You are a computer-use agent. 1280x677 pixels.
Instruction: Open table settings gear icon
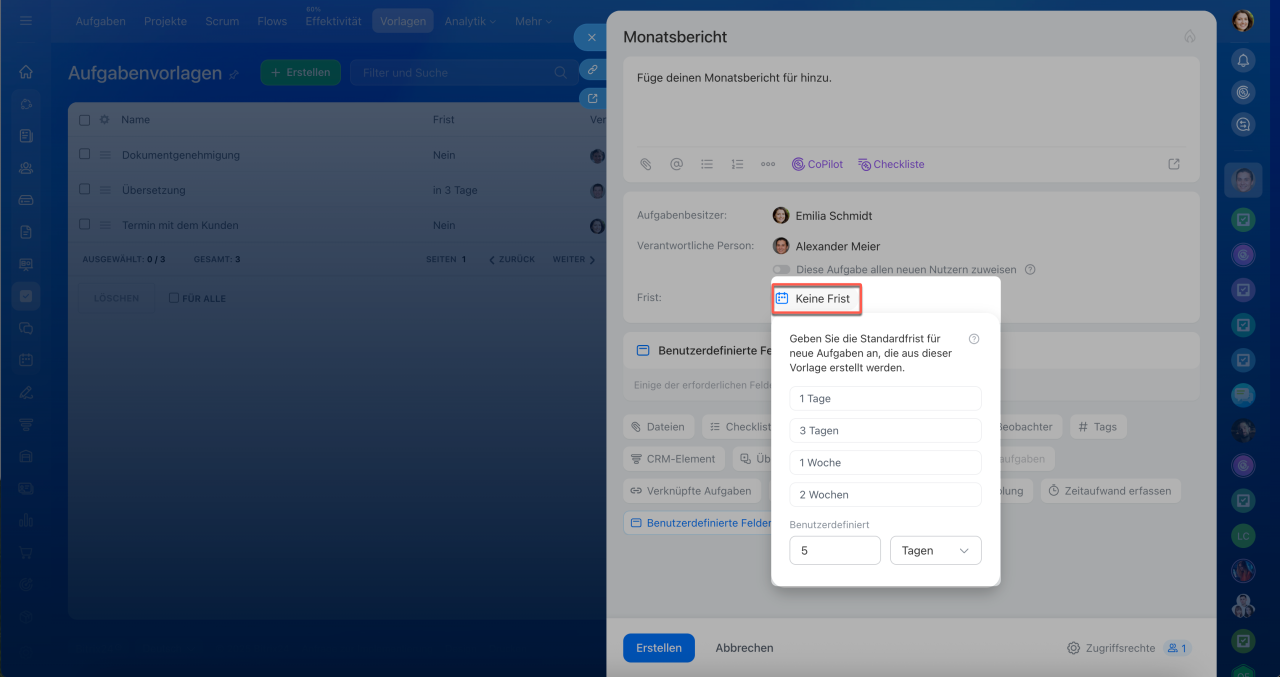pos(104,119)
